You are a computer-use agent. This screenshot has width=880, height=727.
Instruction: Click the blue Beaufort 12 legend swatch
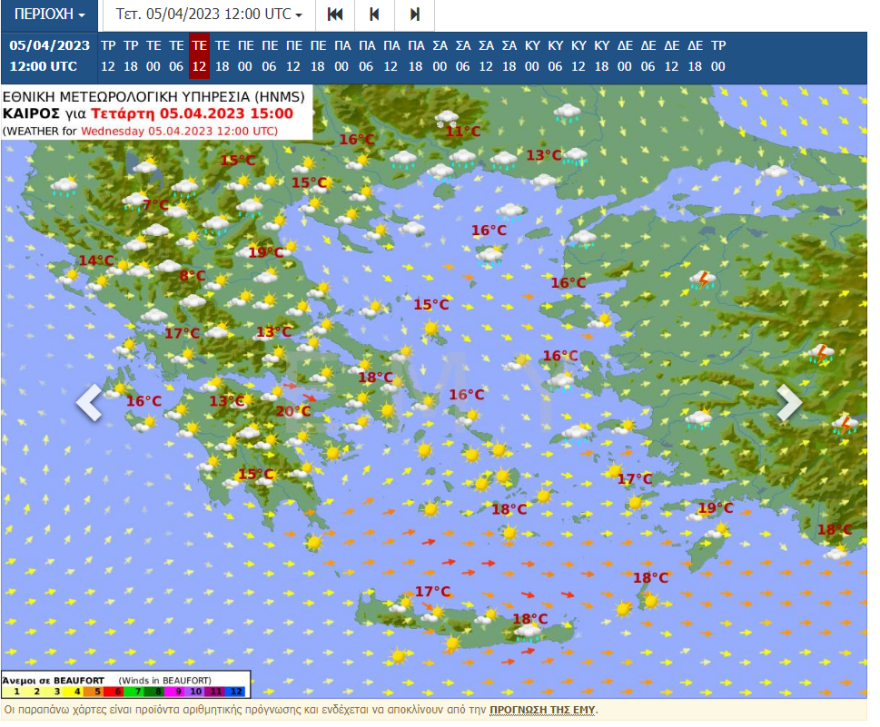point(237,691)
